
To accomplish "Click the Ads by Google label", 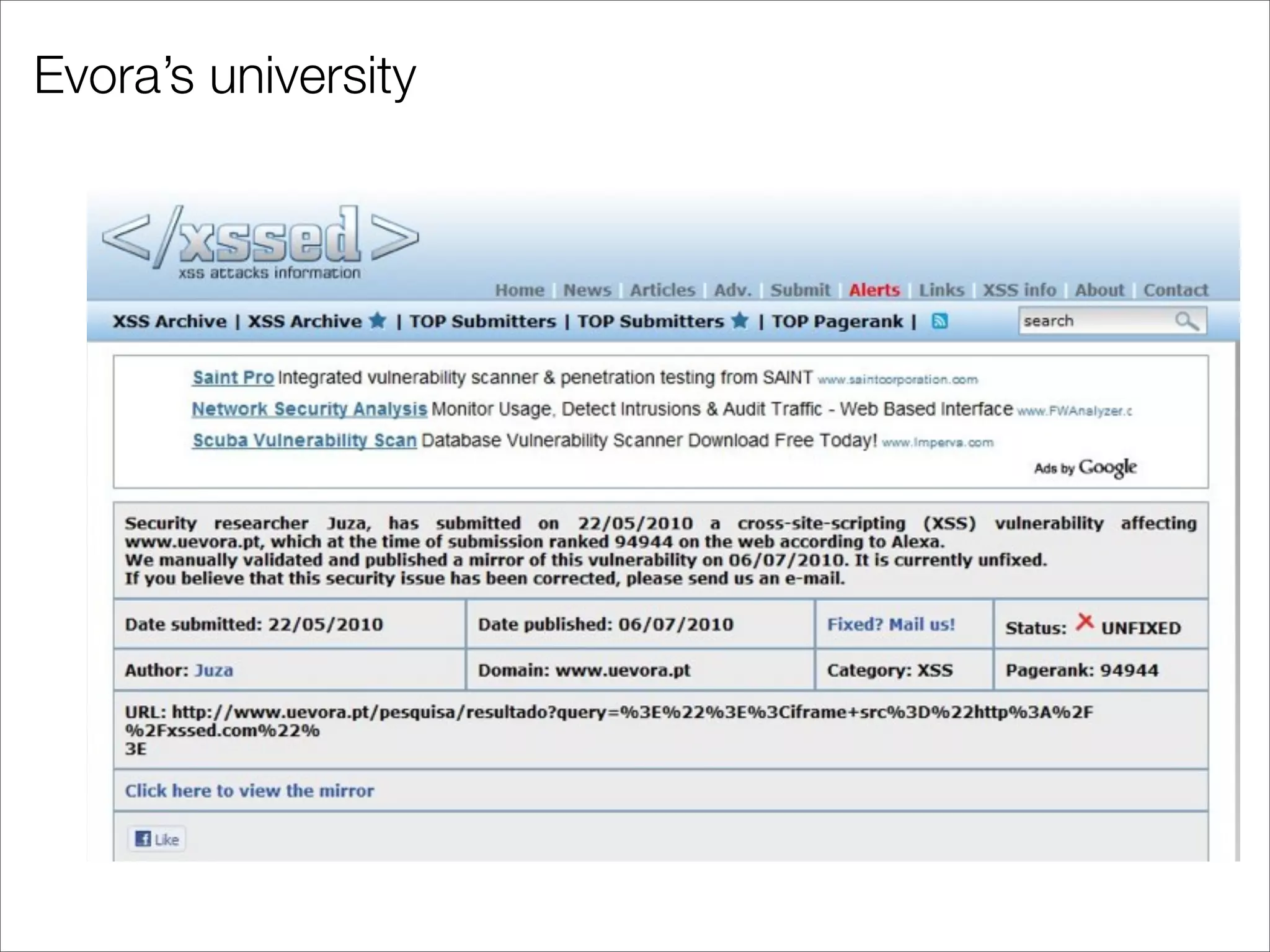I will pos(1085,467).
